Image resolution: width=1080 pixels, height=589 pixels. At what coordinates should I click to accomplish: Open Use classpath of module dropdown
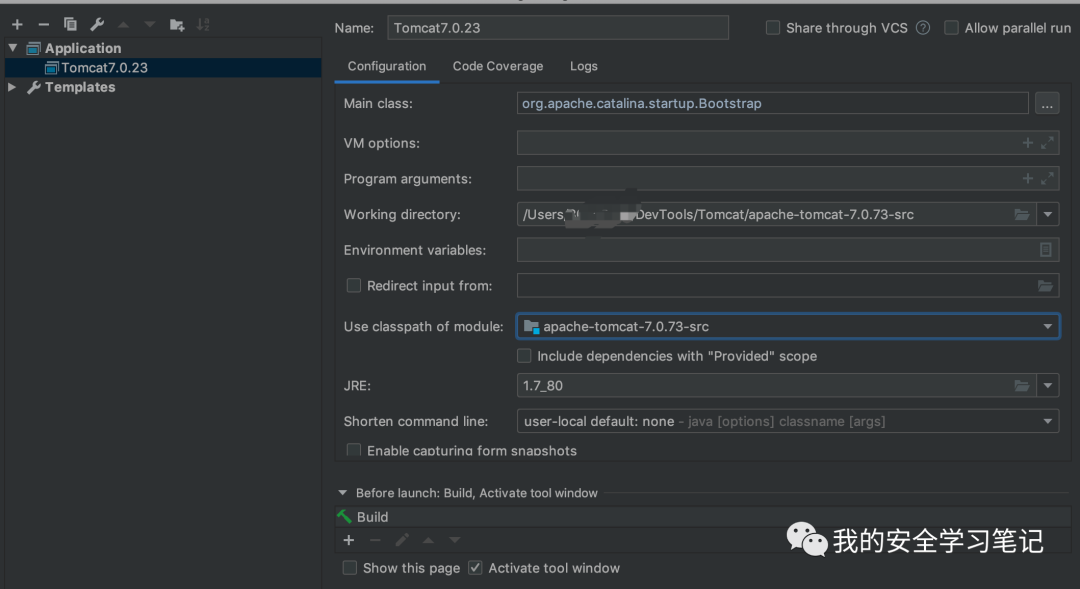click(x=1048, y=327)
